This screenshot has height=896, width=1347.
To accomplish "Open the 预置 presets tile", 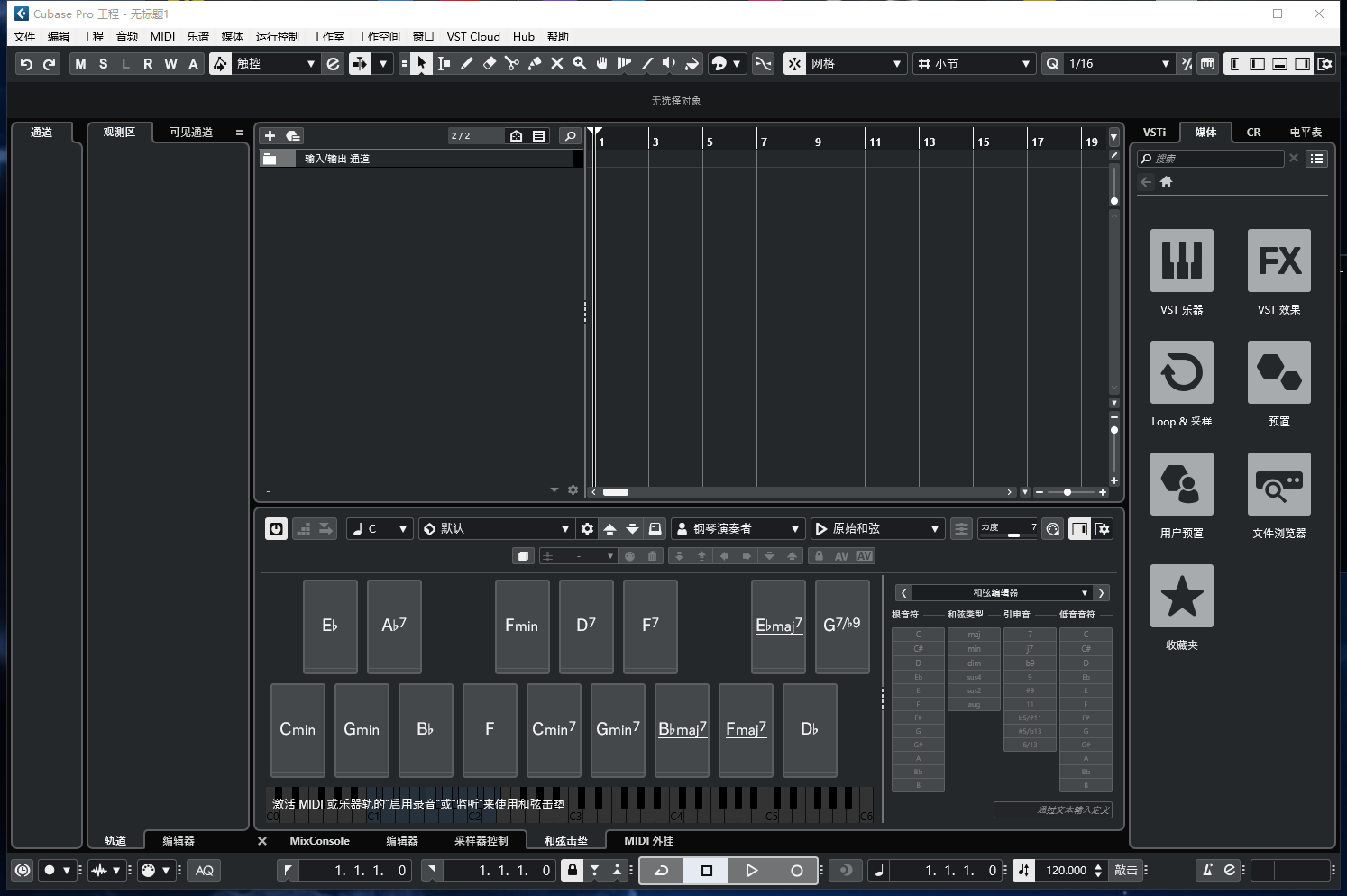I will pos(1278,372).
